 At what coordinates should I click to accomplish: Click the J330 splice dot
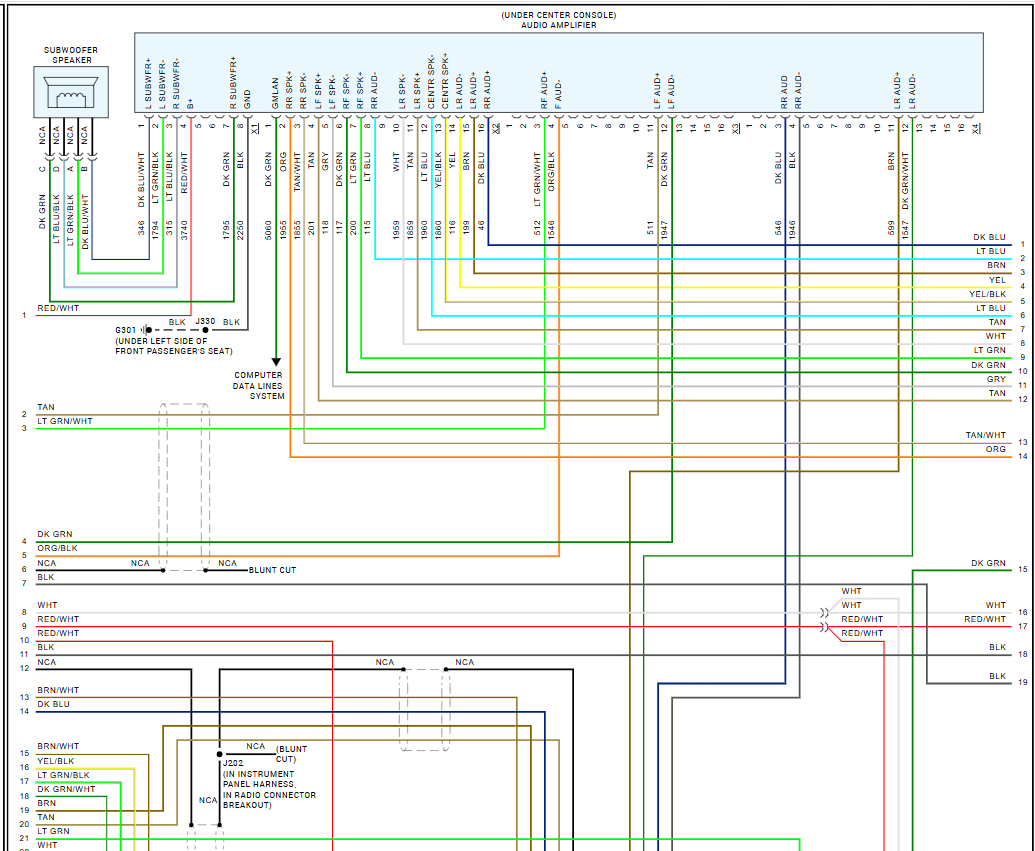coord(206,329)
